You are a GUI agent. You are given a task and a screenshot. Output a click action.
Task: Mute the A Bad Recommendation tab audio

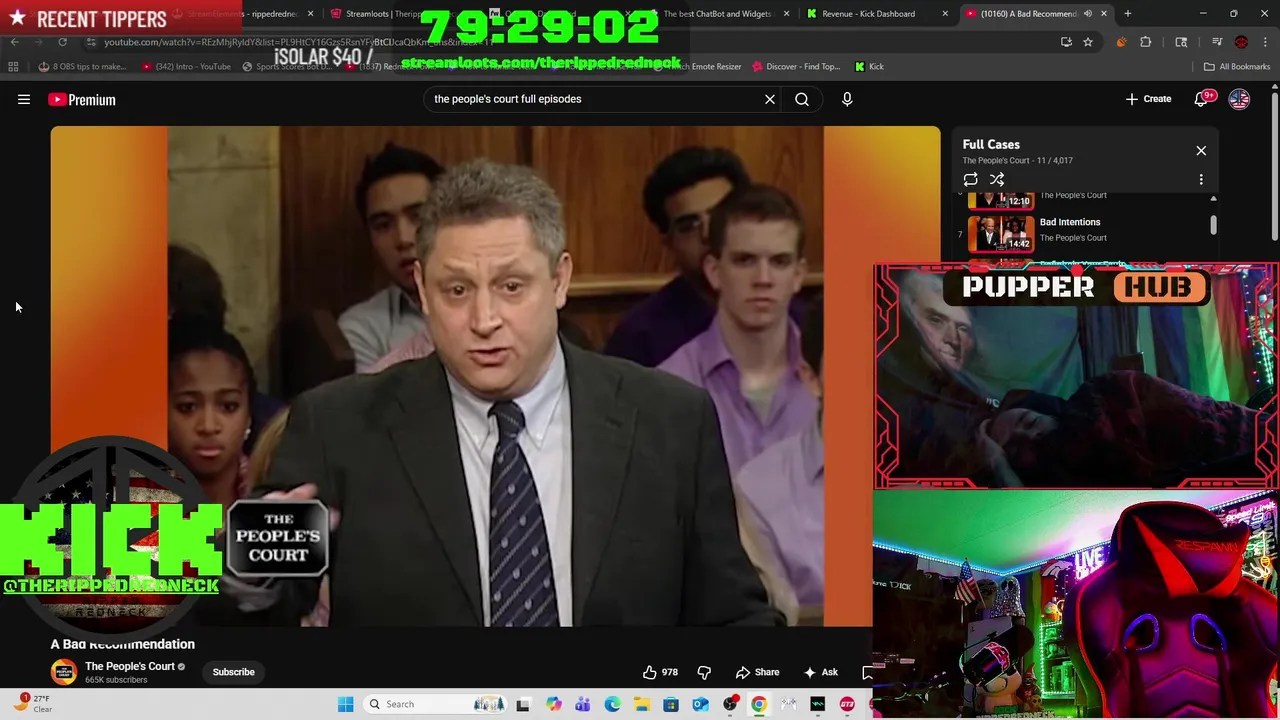click(1088, 14)
